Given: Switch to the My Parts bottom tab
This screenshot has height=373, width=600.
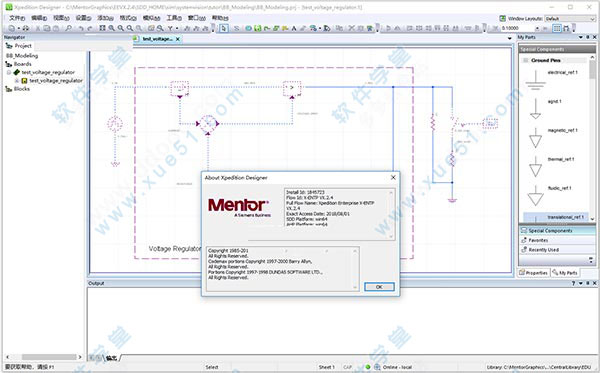Looking at the screenshot, I should pyautogui.click(x=565, y=273).
